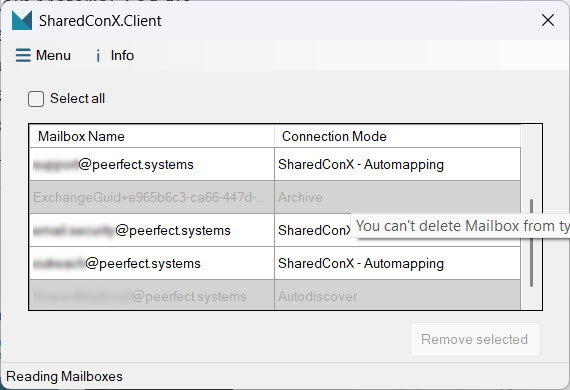
Task: Close the SharedConX.Client window
Action: coord(548,20)
